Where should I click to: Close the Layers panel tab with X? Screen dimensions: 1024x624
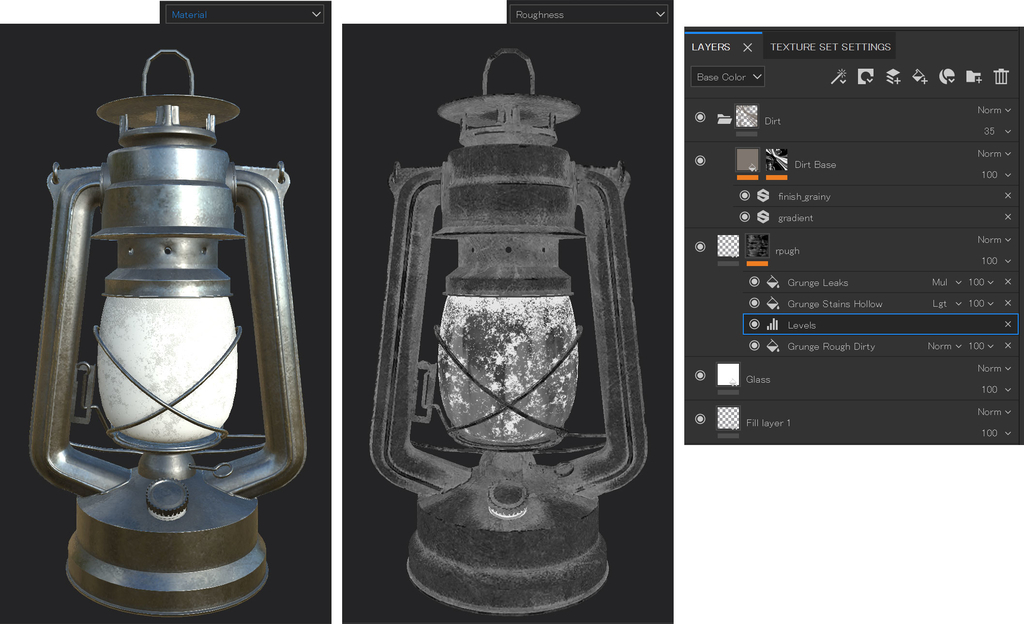pyautogui.click(x=748, y=47)
